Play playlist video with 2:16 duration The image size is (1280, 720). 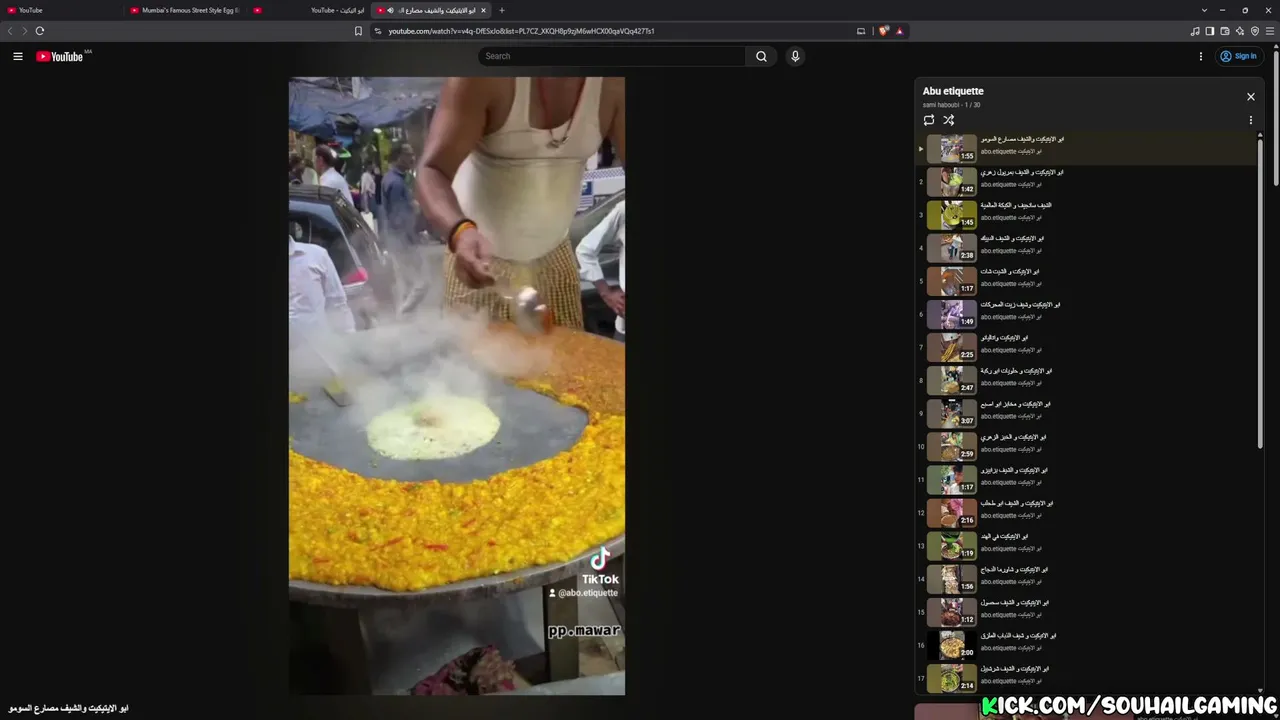[1085, 512]
